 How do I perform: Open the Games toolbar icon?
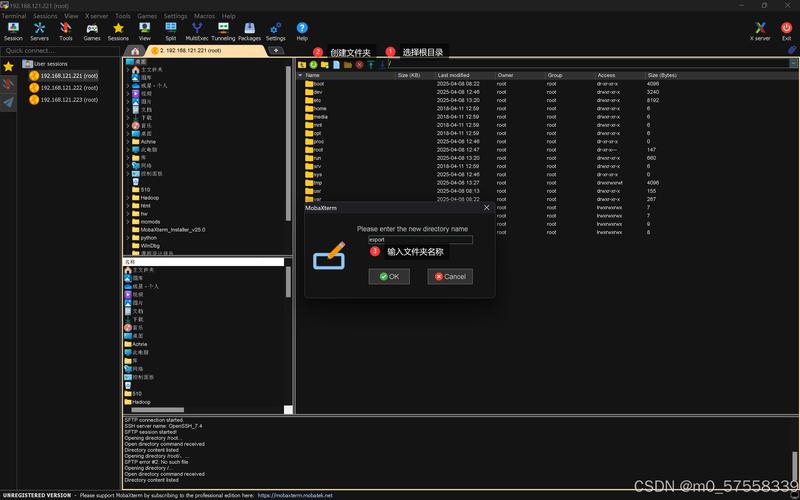pos(92,31)
